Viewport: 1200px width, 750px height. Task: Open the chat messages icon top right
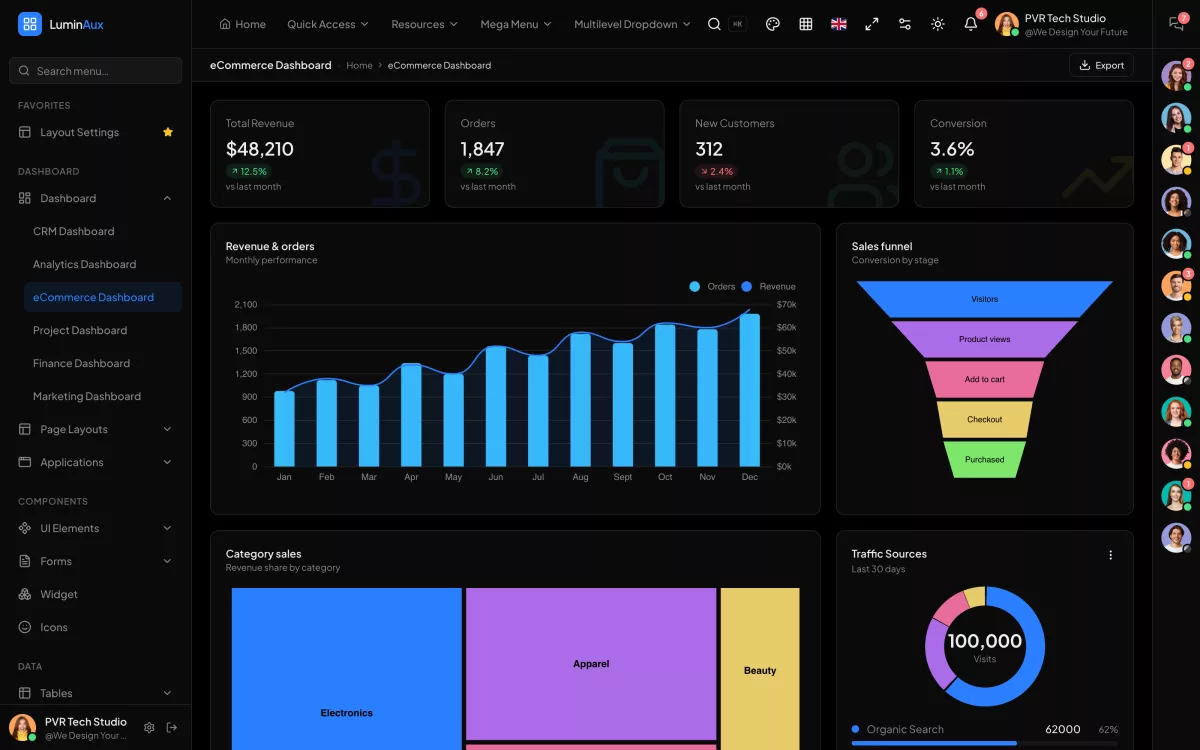tap(1176, 24)
